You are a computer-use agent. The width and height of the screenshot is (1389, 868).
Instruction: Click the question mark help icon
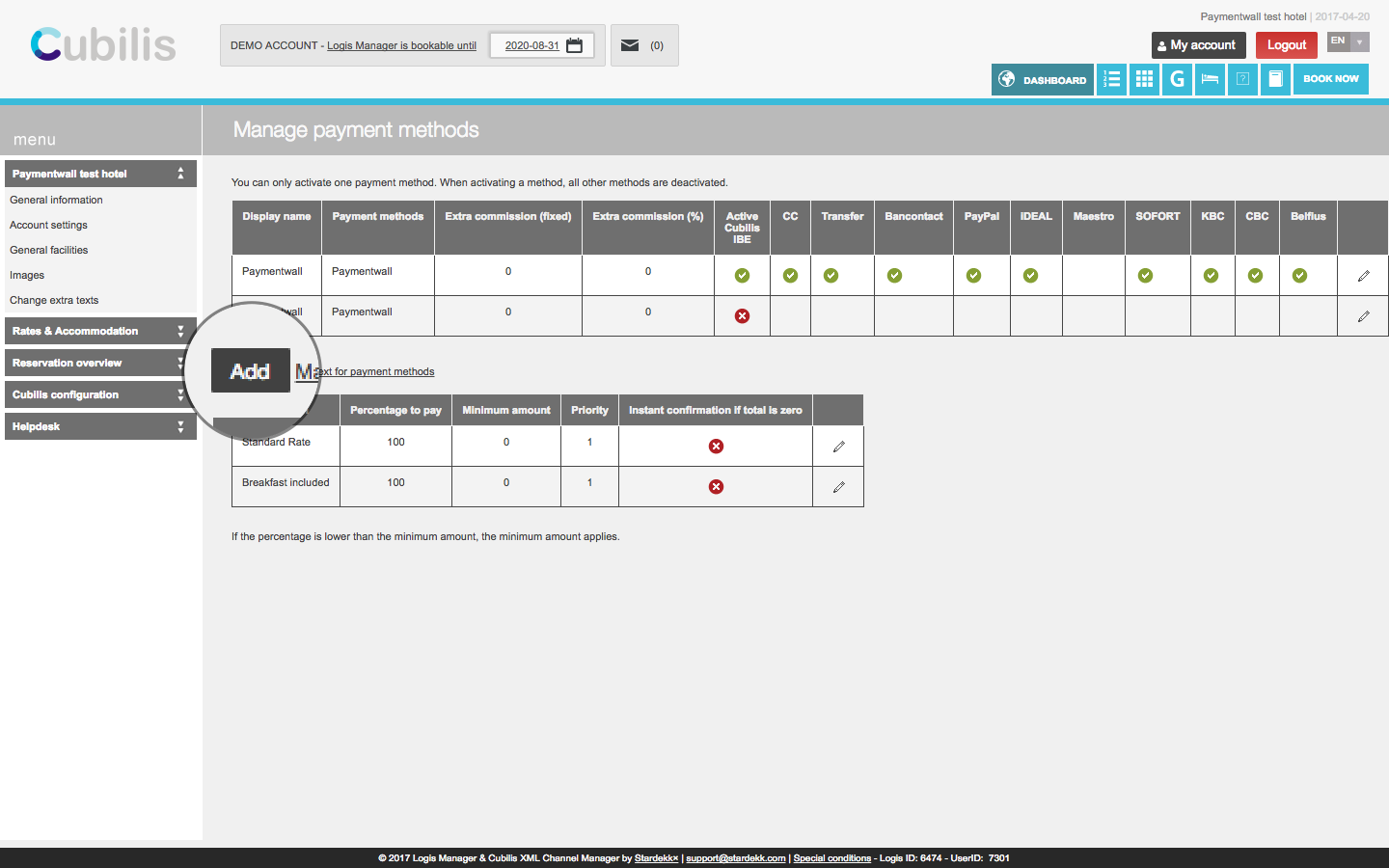1242,79
